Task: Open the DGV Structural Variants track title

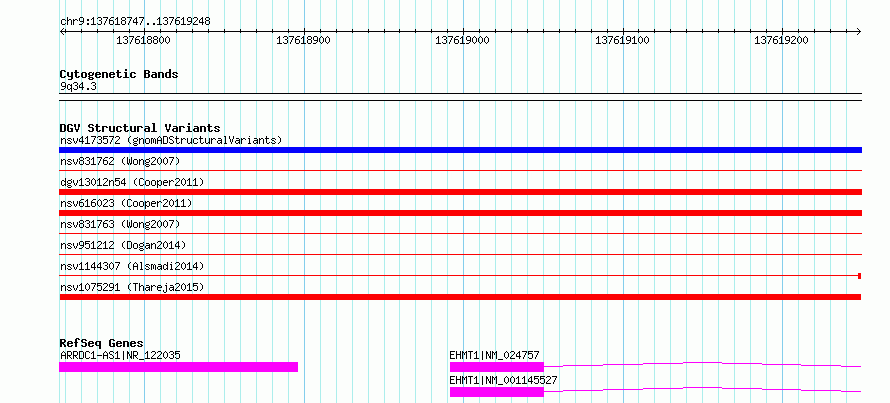Action: click(140, 128)
